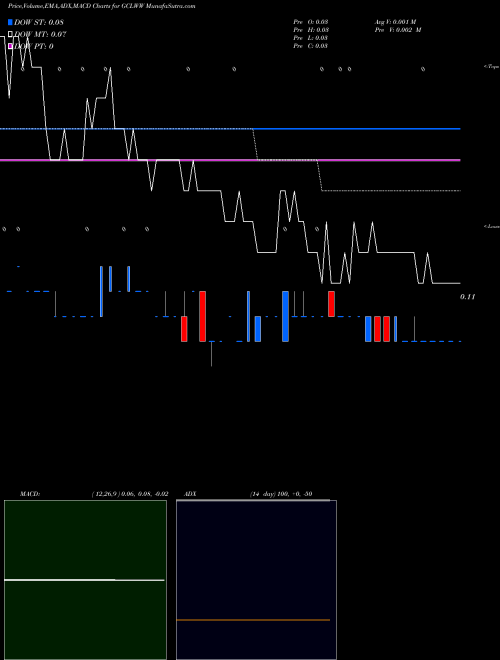Click inside the dark blue ADX chart panel
The width and height of the screenshot is (500, 660).
click(256, 580)
